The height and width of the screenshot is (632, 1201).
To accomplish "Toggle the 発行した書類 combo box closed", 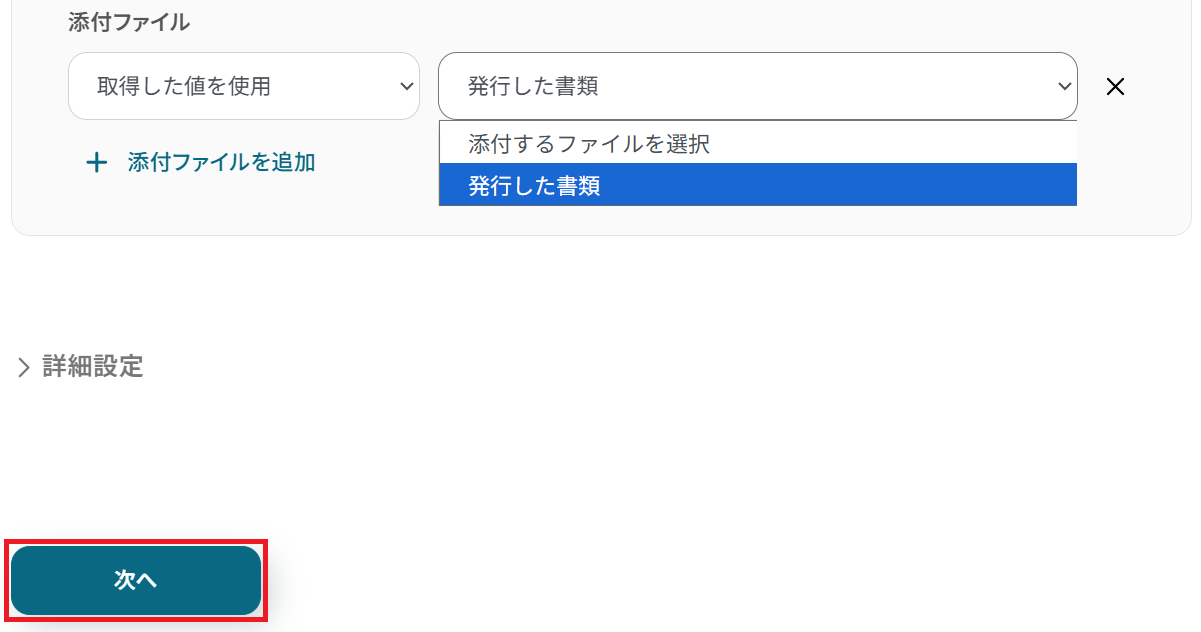I will tap(757, 87).
